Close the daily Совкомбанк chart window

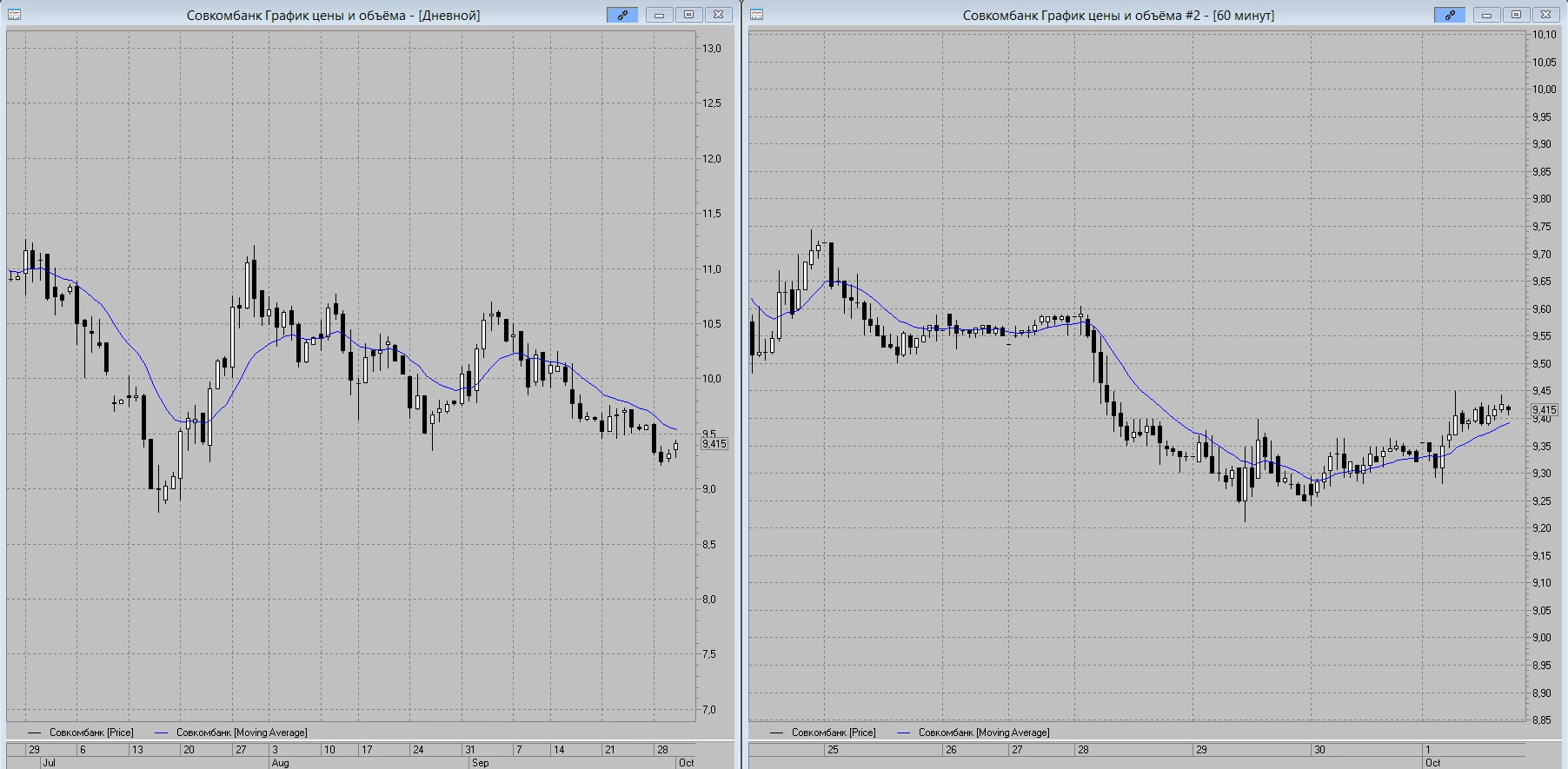(x=719, y=15)
